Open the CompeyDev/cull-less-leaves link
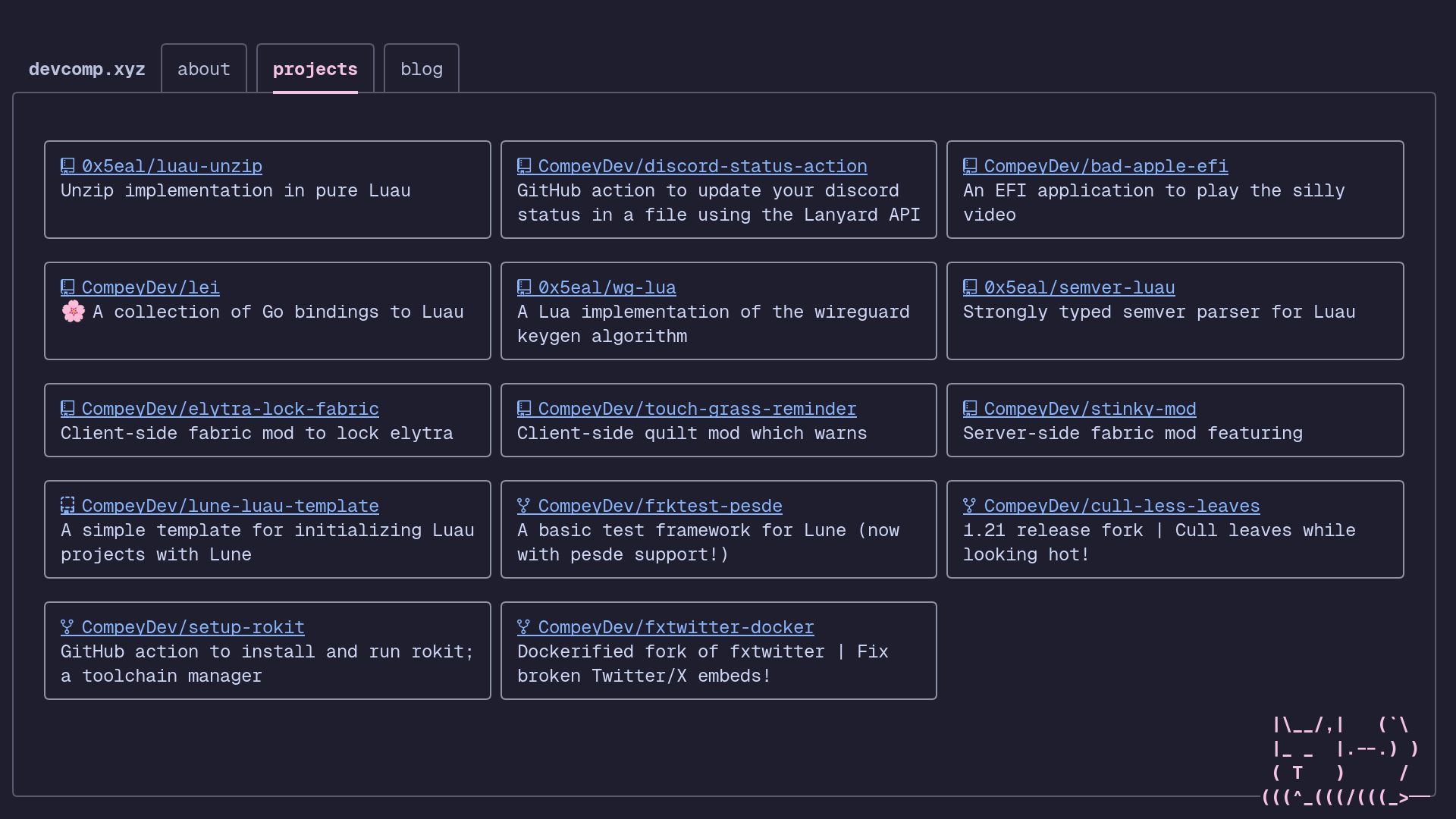Viewport: 1456px width, 819px height. click(x=1122, y=506)
